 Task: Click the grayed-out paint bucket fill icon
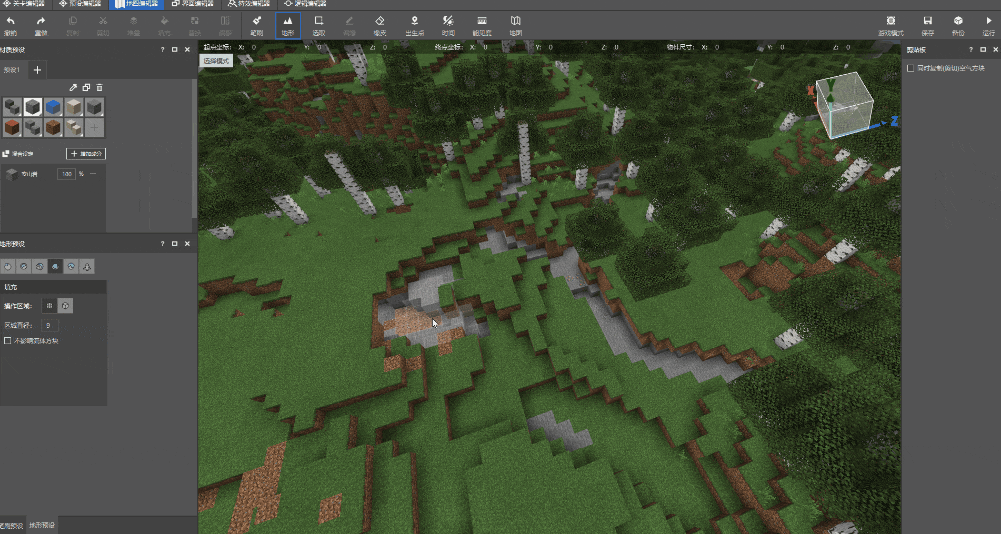click(x=164, y=22)
